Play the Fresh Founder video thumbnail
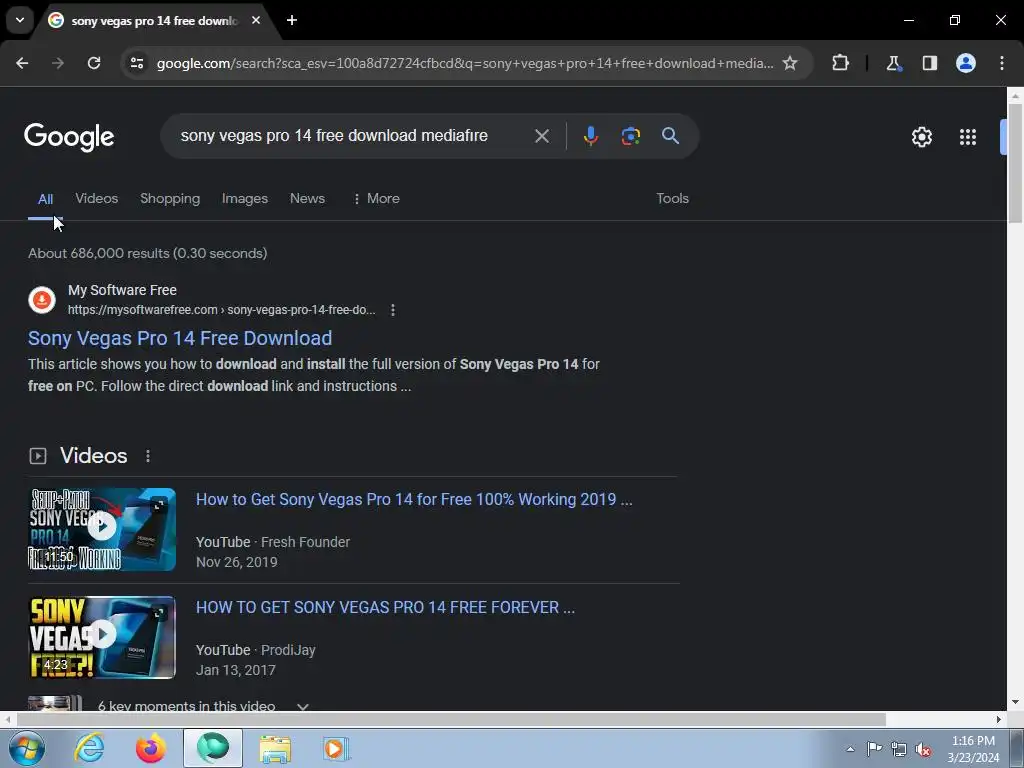 pos(102,529)
